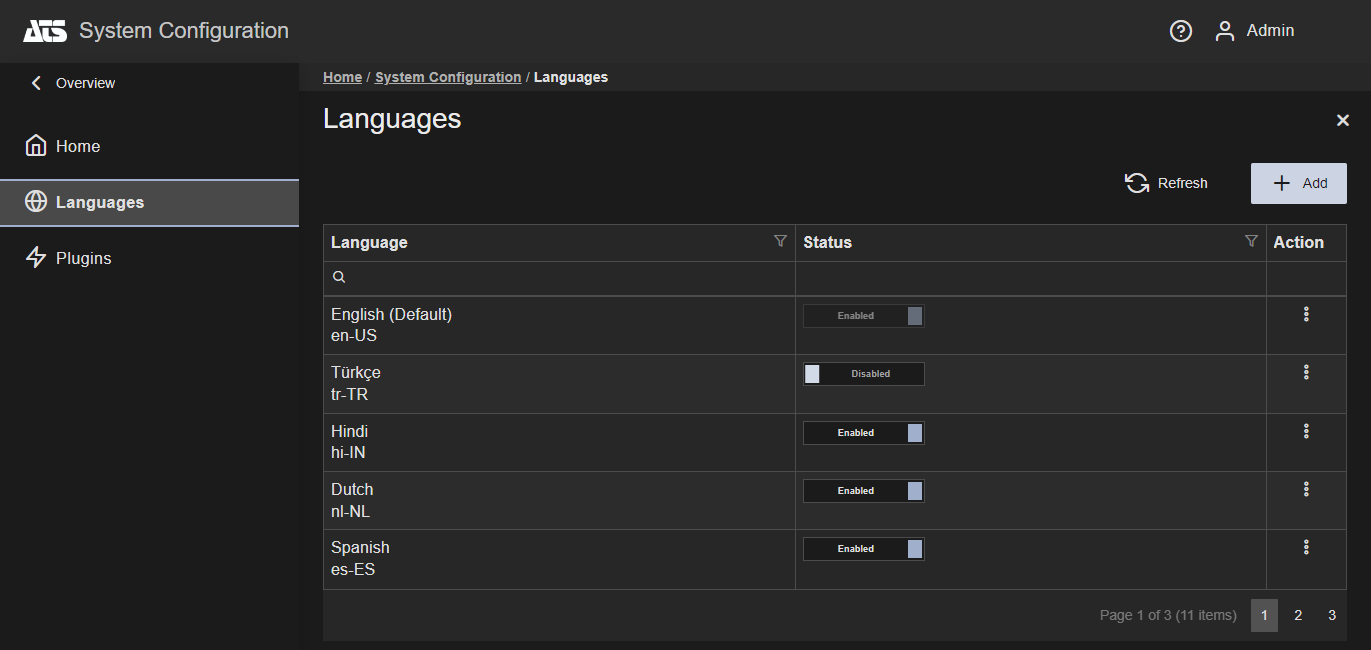
Task: Click the Status column filter icon
Action: pos(1251,241)
